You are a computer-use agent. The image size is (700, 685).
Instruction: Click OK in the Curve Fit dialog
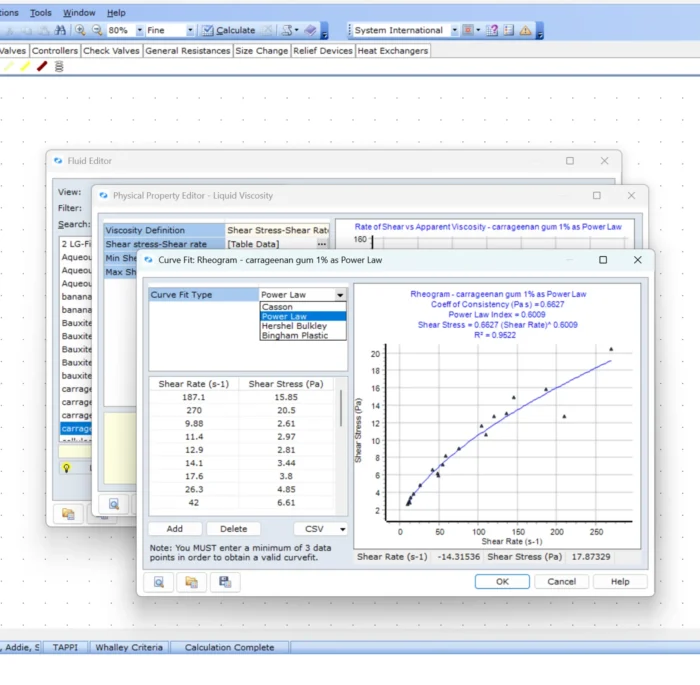coord(502,581)
